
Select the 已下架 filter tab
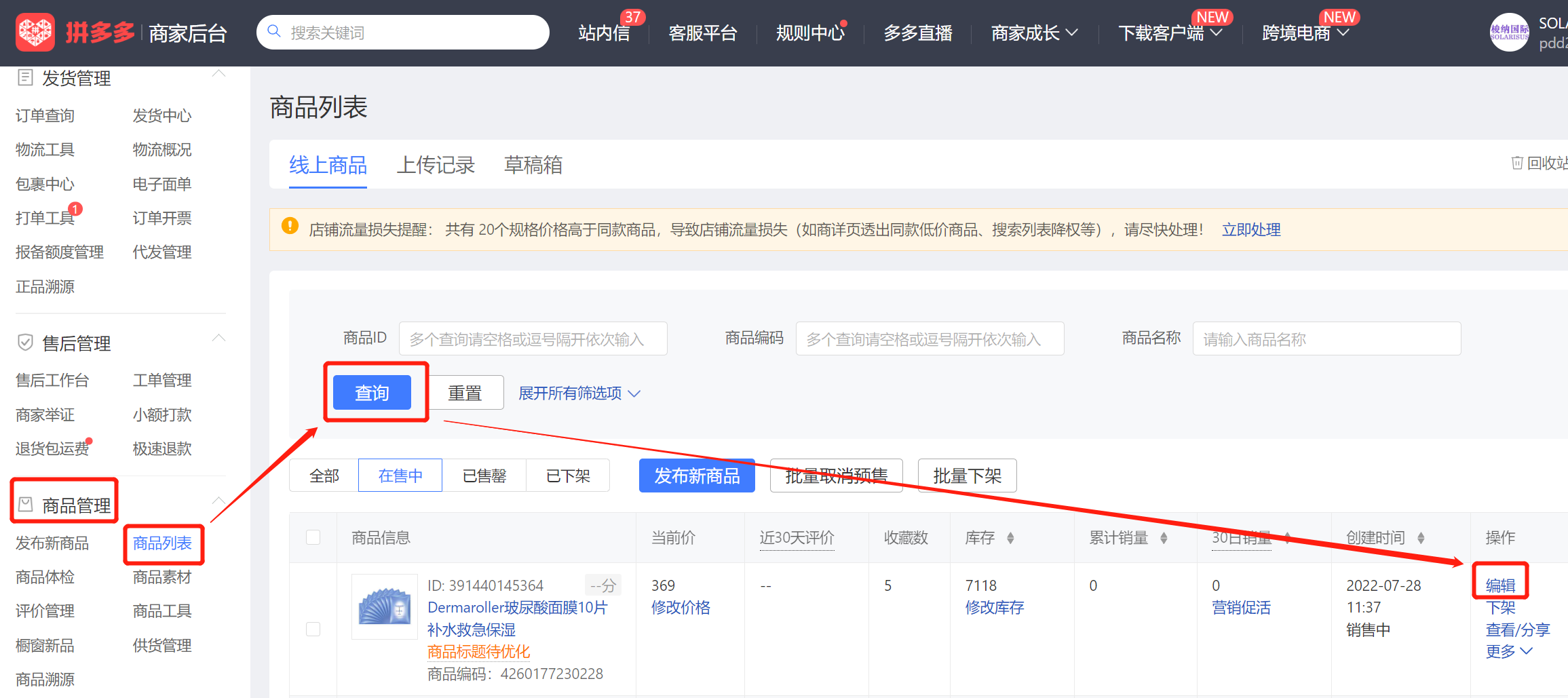pyautogui.click(x=568, y=476)
